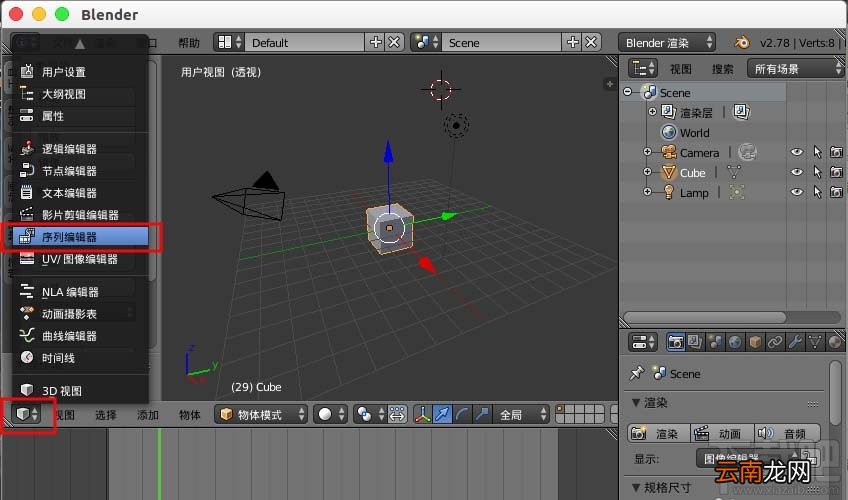848x500 pixels.
Task: Choose 大纲视图 editor type
Action: (x=80, y=94)
